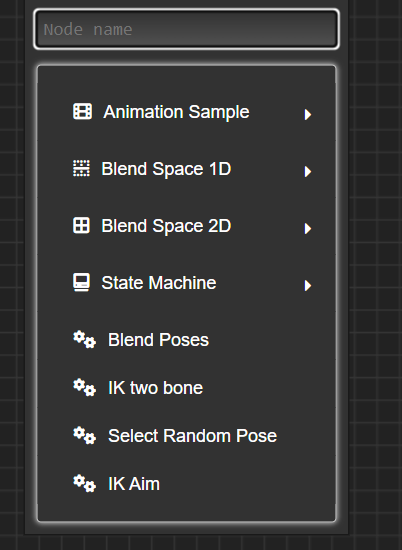Click gears icon beside Select Random Pose
The width and height of the screenshot is (402, 550).
(x=84, y=436)
